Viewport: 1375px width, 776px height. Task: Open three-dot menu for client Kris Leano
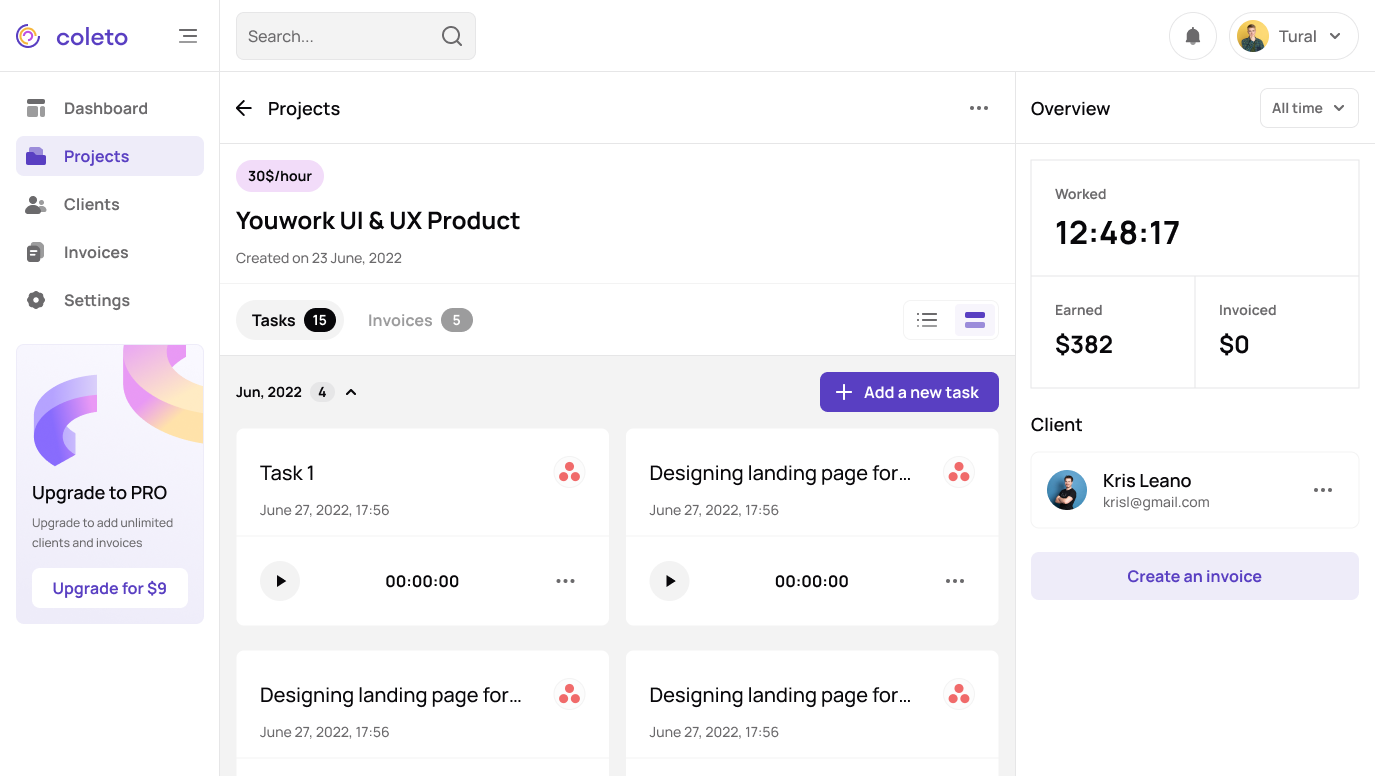(x=1322, y=490)
